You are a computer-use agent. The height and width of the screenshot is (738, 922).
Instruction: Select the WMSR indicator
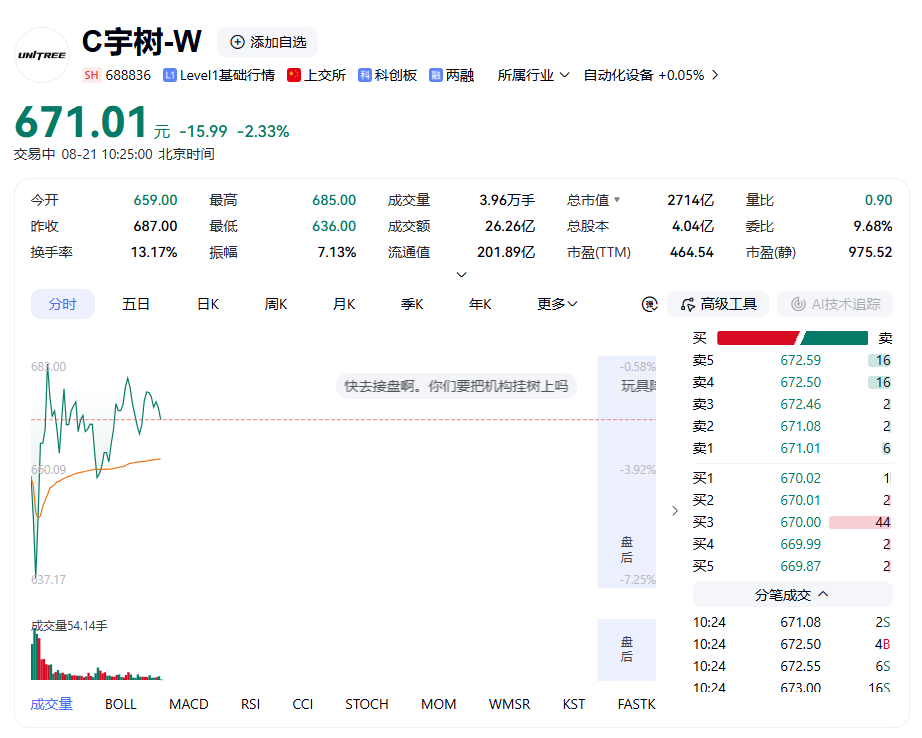(509, 704)
